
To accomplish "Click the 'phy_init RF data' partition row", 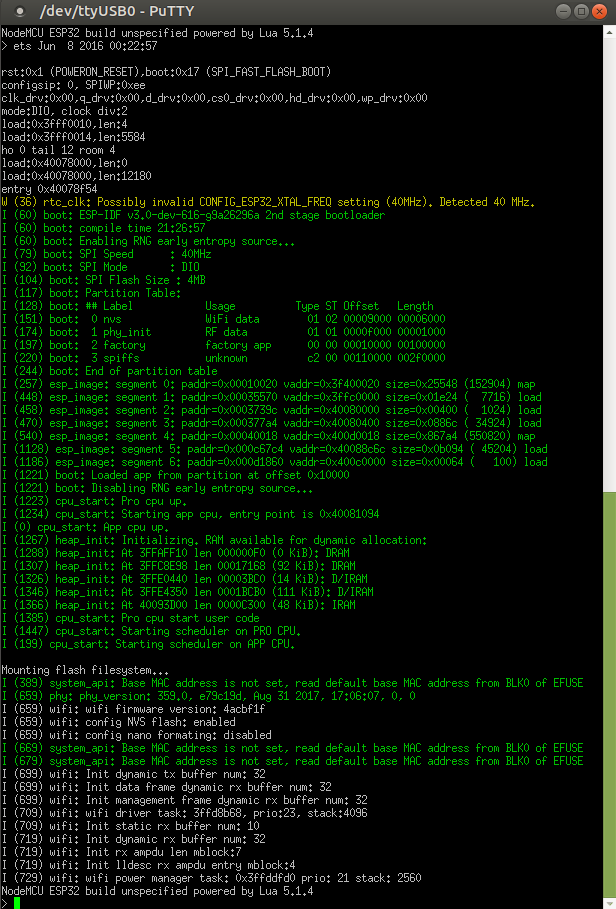I will (x=224, y=332).
